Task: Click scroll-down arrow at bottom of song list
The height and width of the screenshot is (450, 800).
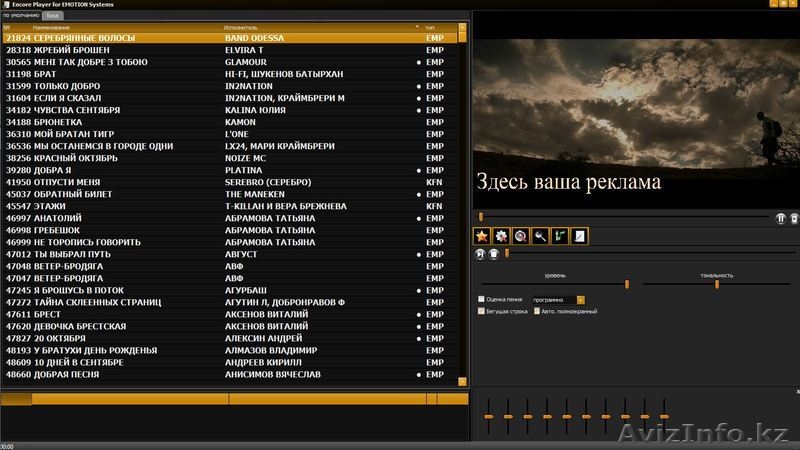Action: pos(461,381)
